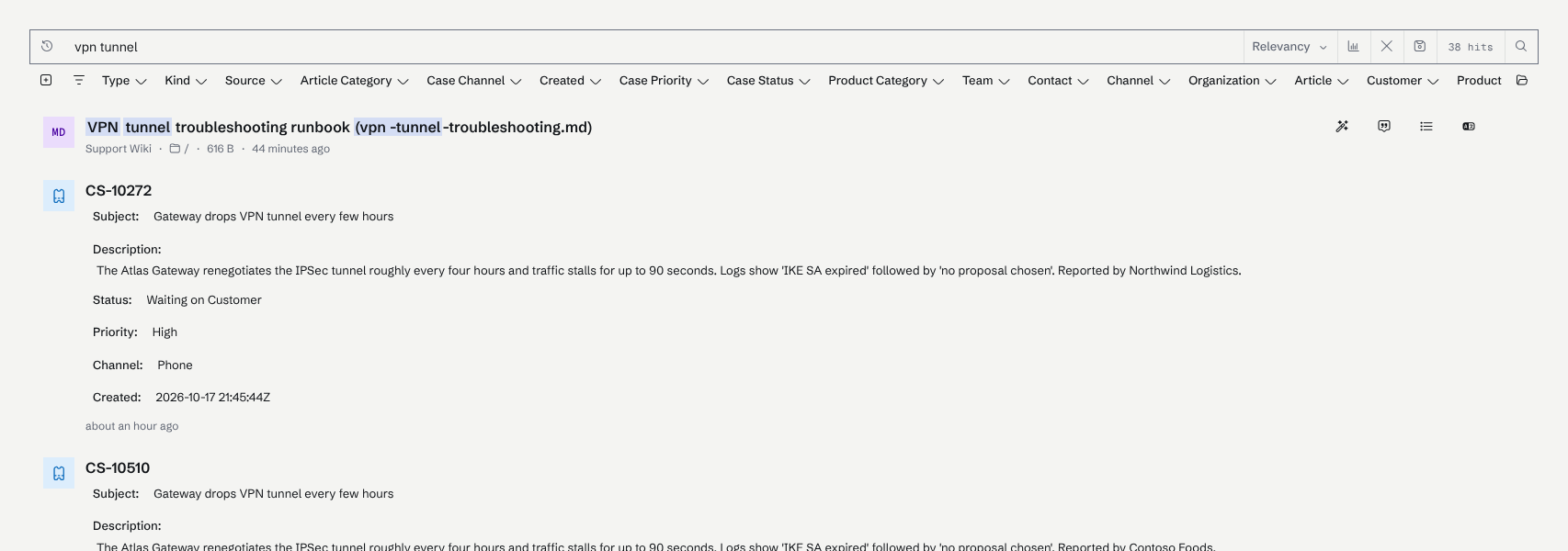Expand the Team filter
The image size is (1568, 551).
click(x=986, y=81)
